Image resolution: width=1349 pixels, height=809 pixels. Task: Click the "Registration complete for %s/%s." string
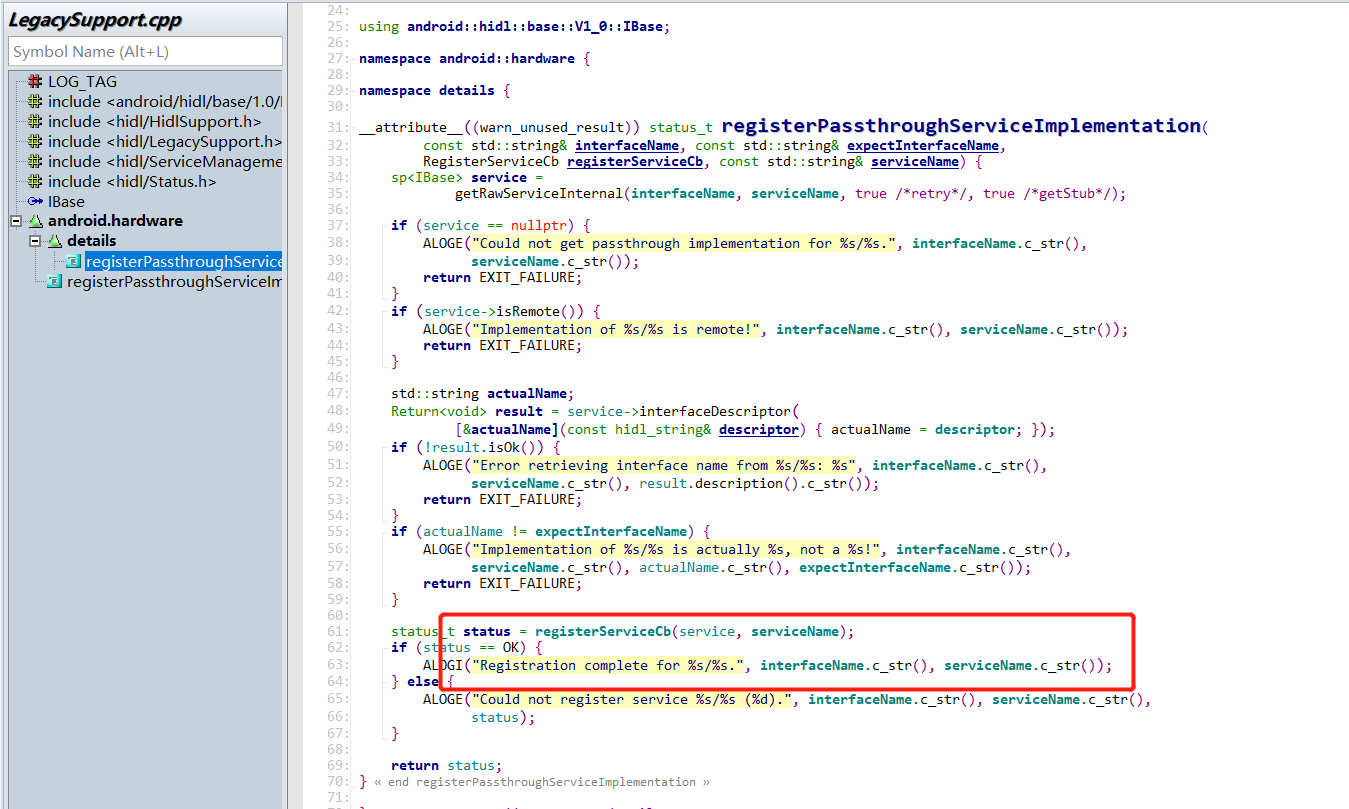point(607,665)
